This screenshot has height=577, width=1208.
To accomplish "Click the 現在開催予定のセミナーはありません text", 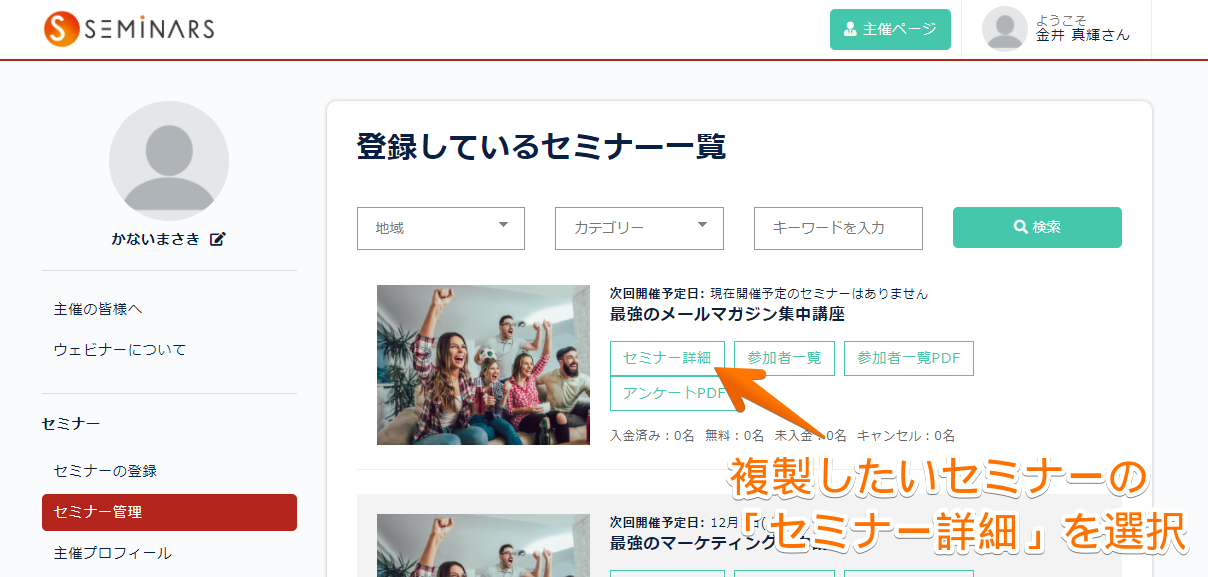I will tap(819, 294).
